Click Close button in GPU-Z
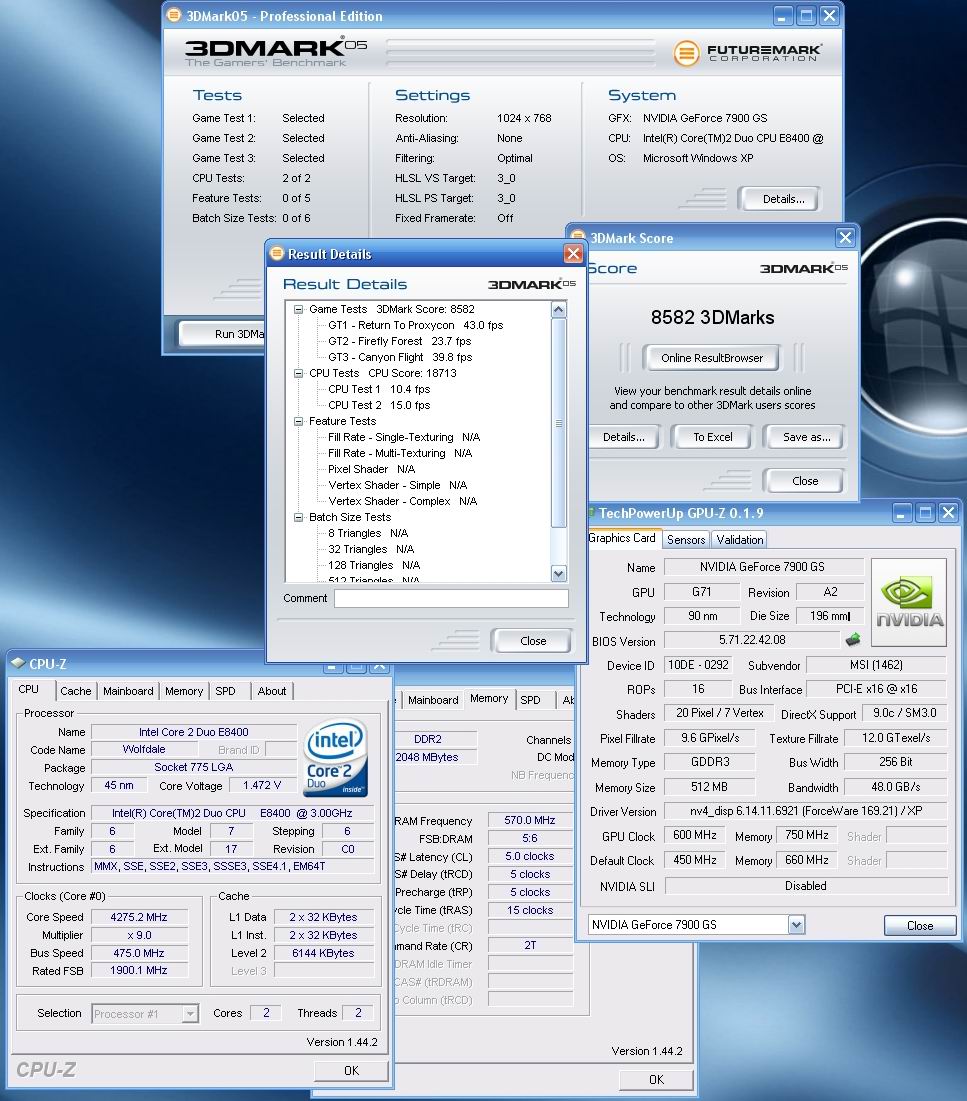967x1101 pixels. (x=919, y=925)
